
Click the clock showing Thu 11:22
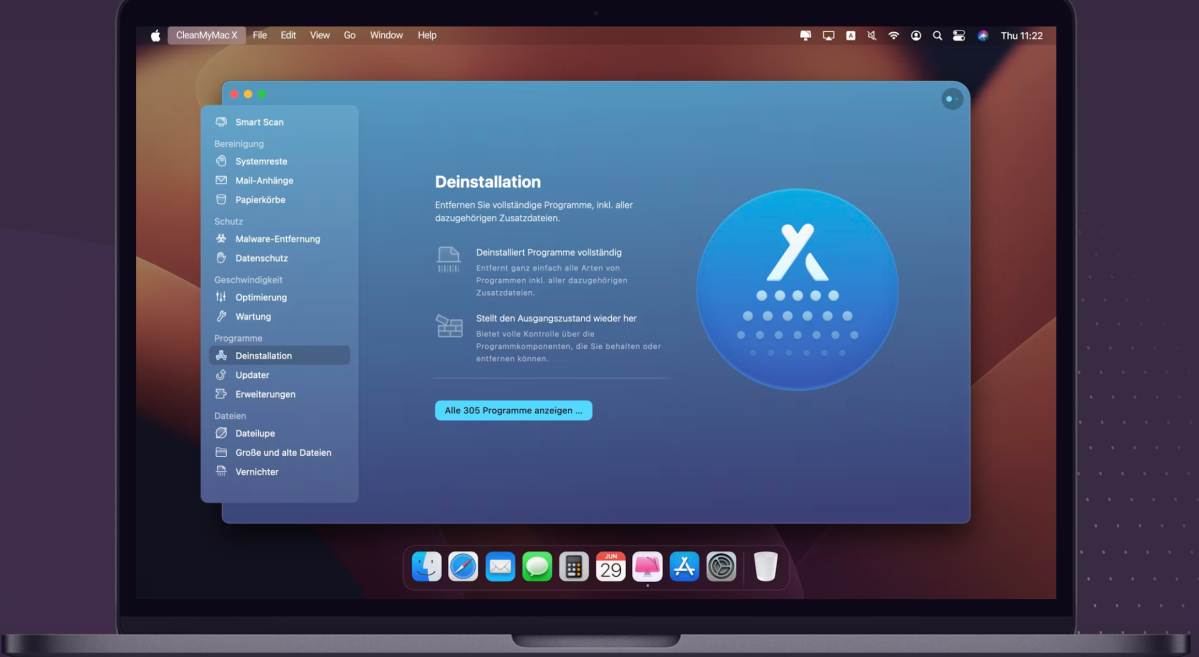tap(1022, 35)
